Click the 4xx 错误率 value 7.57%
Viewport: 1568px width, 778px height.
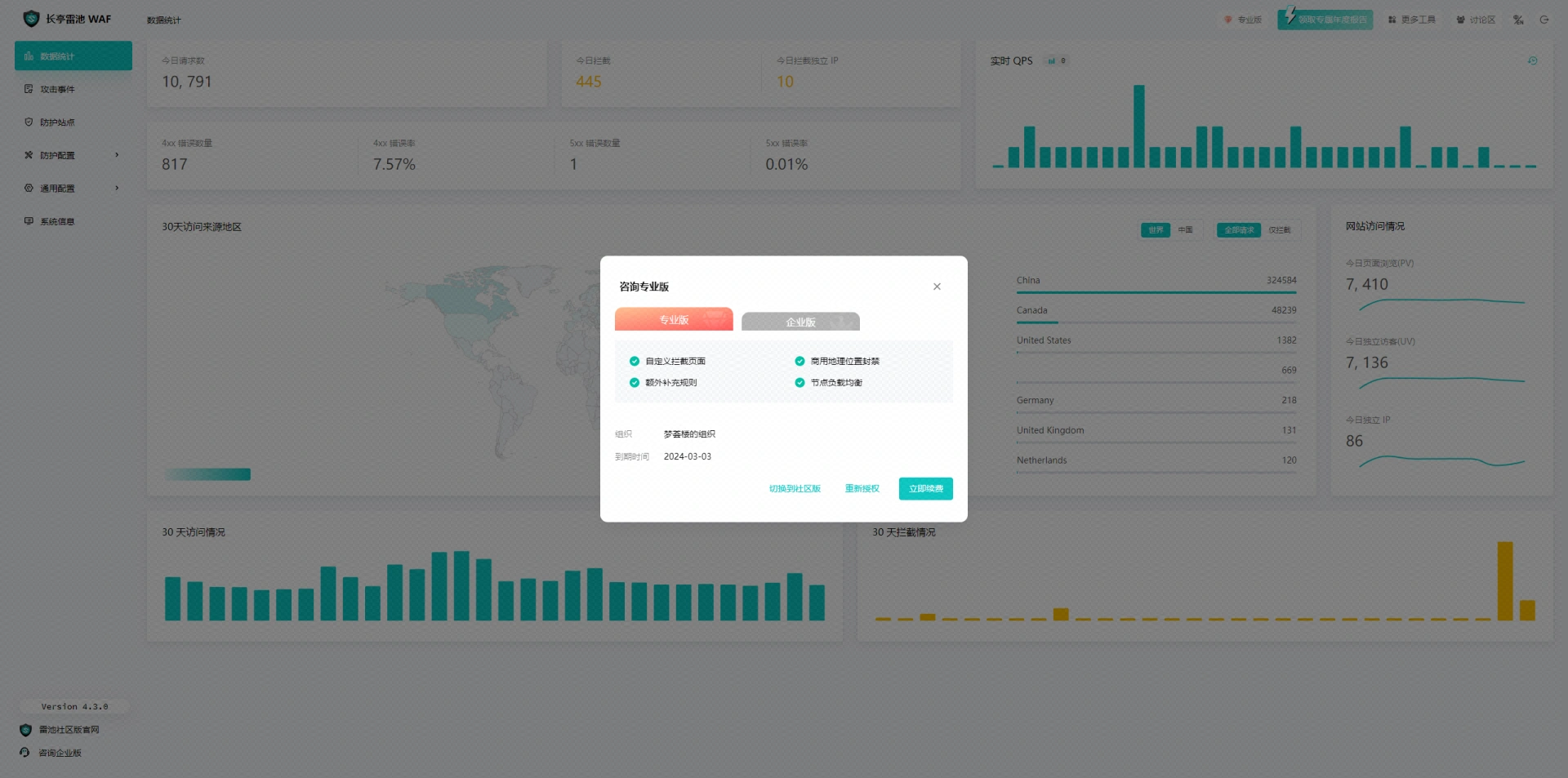click(394, 164)
